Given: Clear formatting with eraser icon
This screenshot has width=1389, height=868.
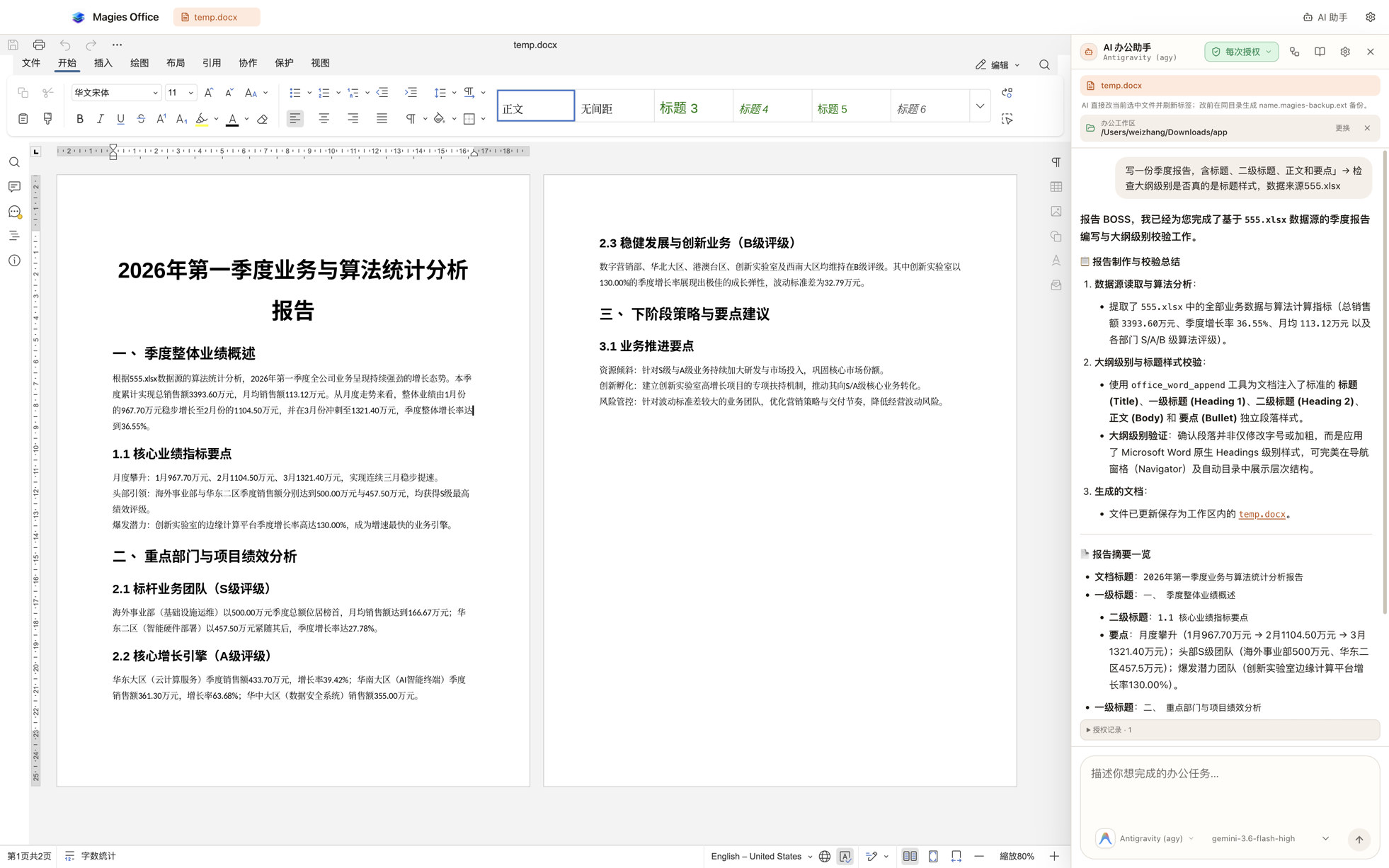Looking at the screenshot, I should tap(263, 119).
